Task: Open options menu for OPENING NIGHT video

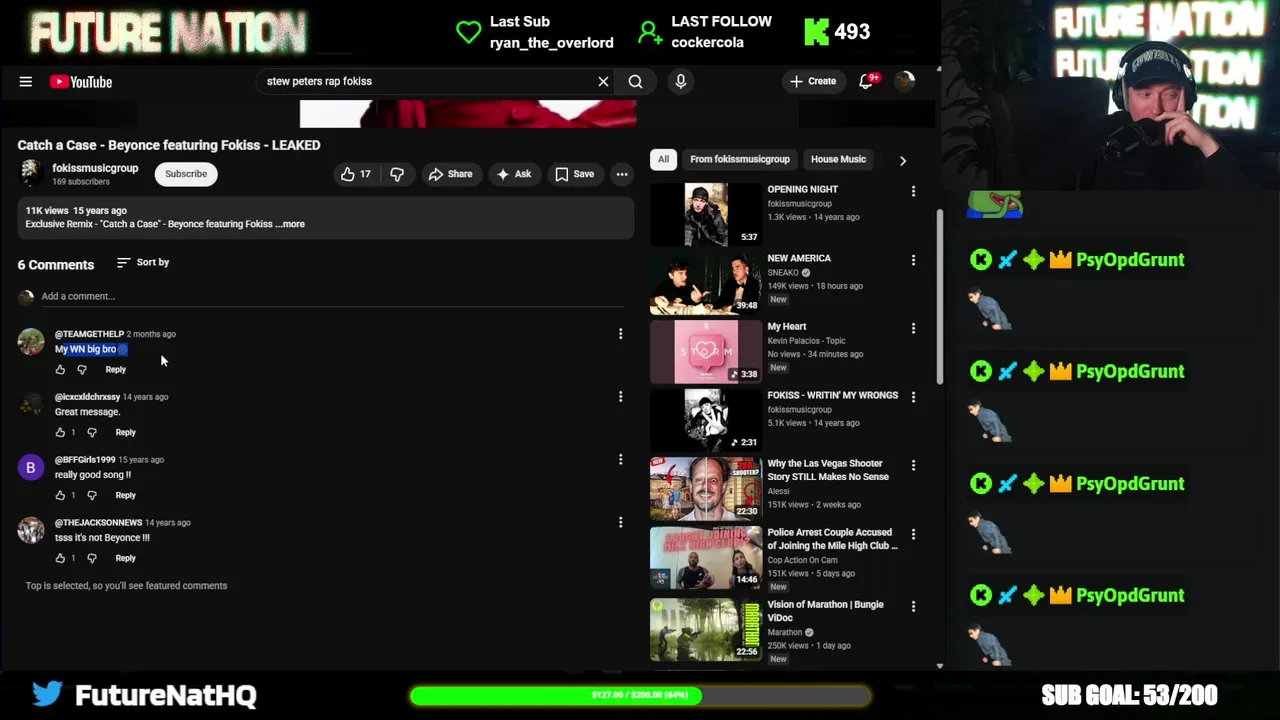Action: (x=913, y=191)
